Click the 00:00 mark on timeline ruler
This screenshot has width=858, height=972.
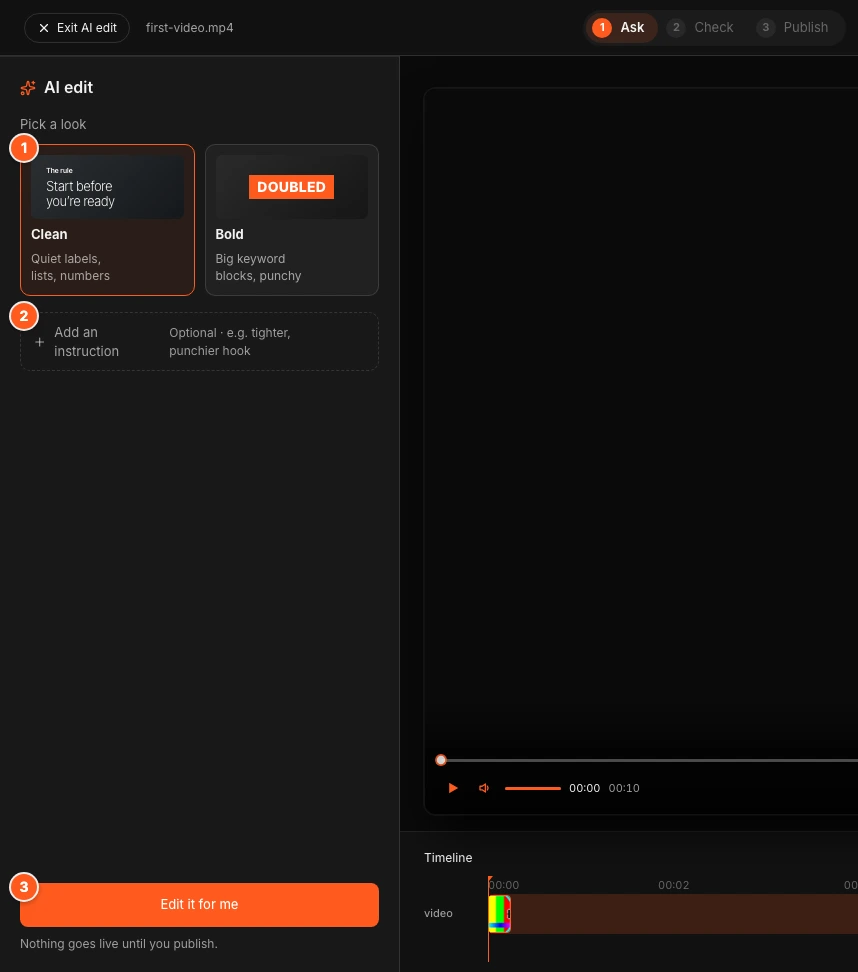[503, 885]
